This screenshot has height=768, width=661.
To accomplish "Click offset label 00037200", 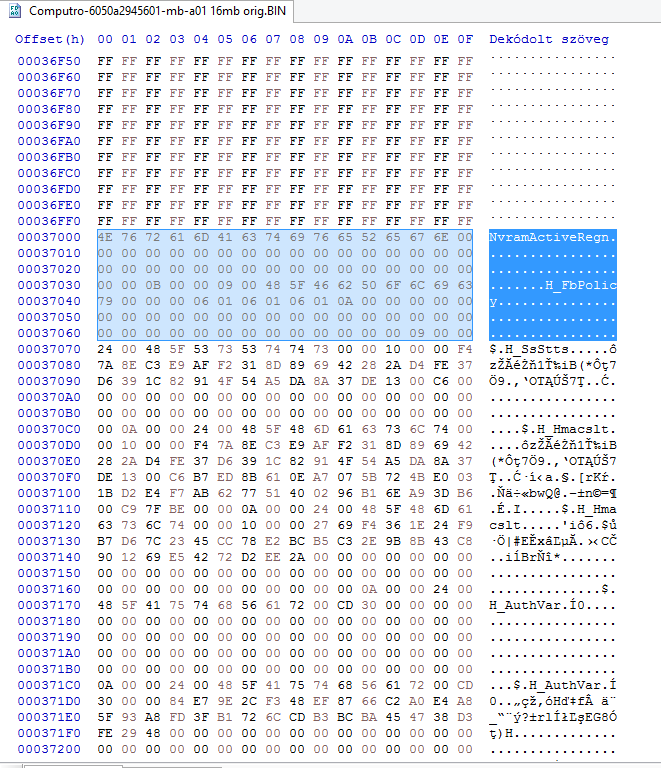I will [x=49, y=749].
